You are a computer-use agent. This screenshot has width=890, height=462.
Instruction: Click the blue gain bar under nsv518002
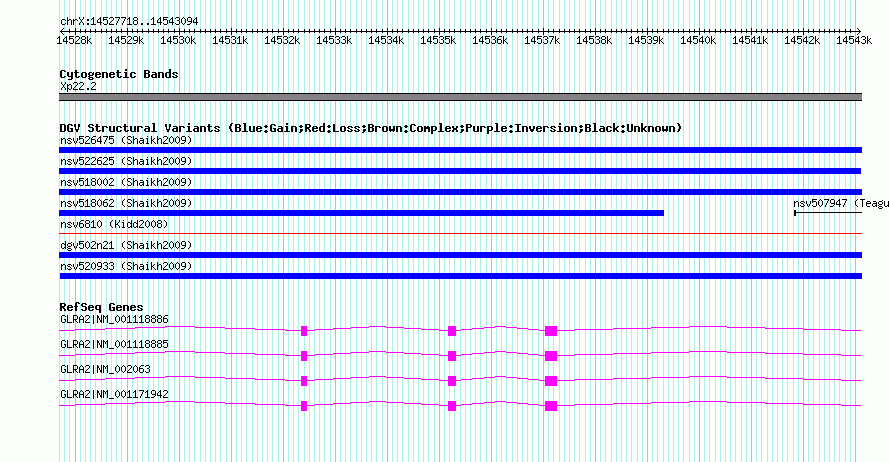point(460,192)
